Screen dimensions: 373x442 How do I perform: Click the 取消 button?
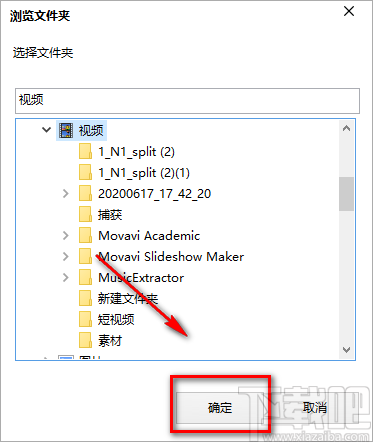(x=315, y=407)
